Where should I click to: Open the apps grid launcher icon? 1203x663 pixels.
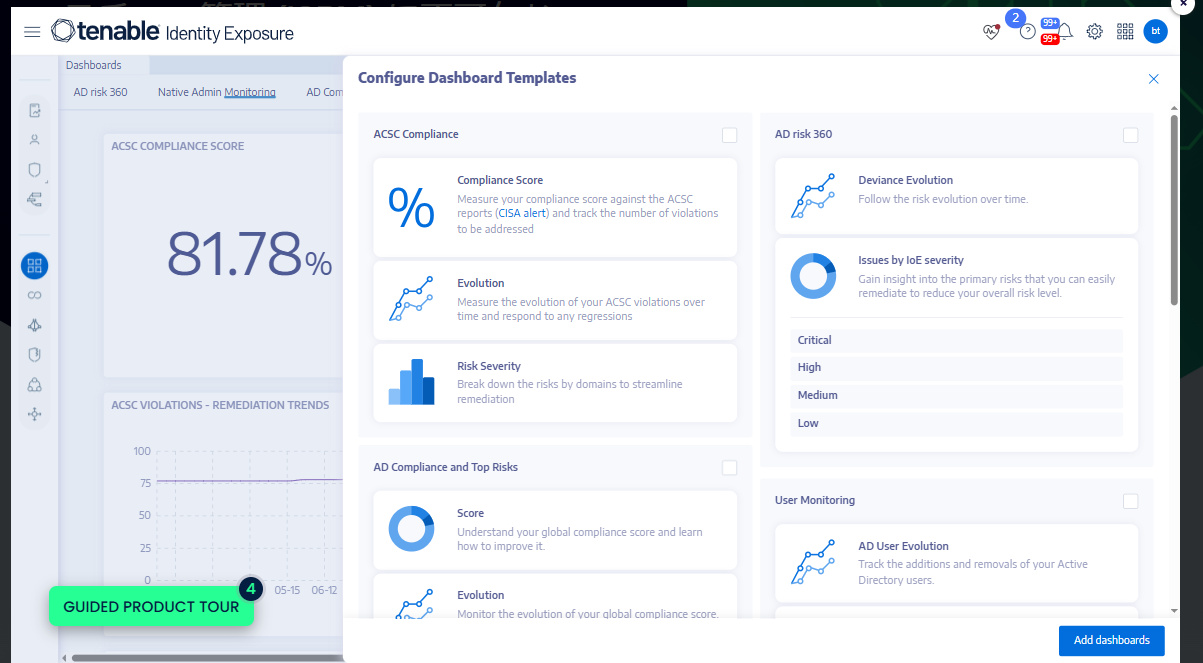tap(1125, 32)
